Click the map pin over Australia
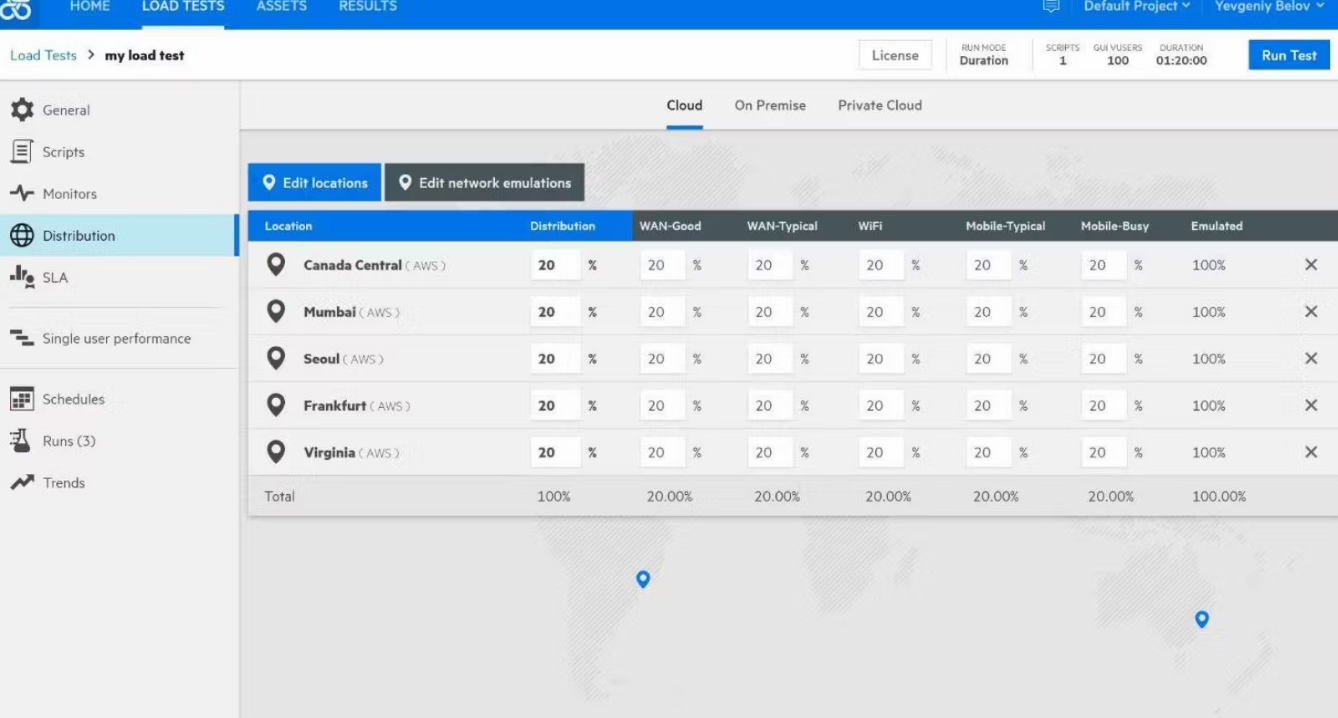The width and height of the screenshot is (1338, 718). (x=1202, y=619)
